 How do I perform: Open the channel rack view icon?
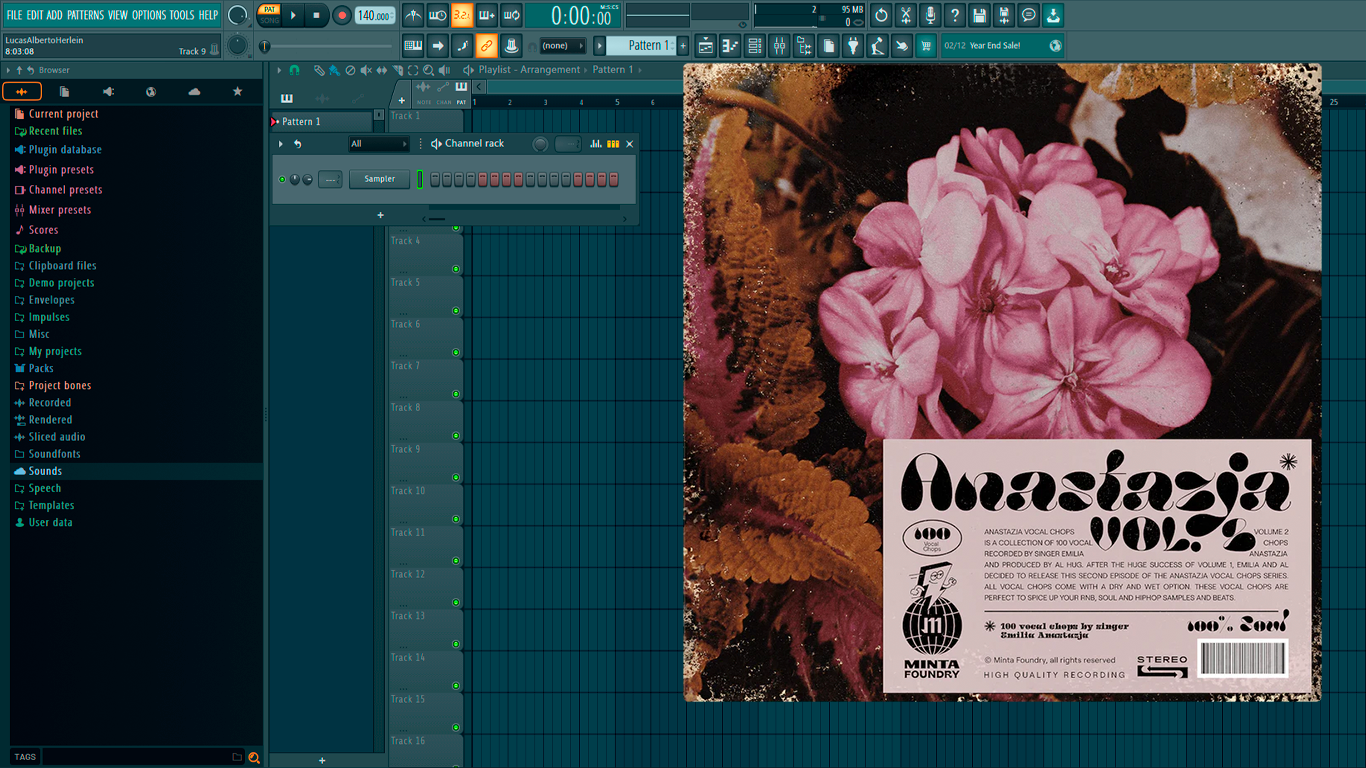755,46
